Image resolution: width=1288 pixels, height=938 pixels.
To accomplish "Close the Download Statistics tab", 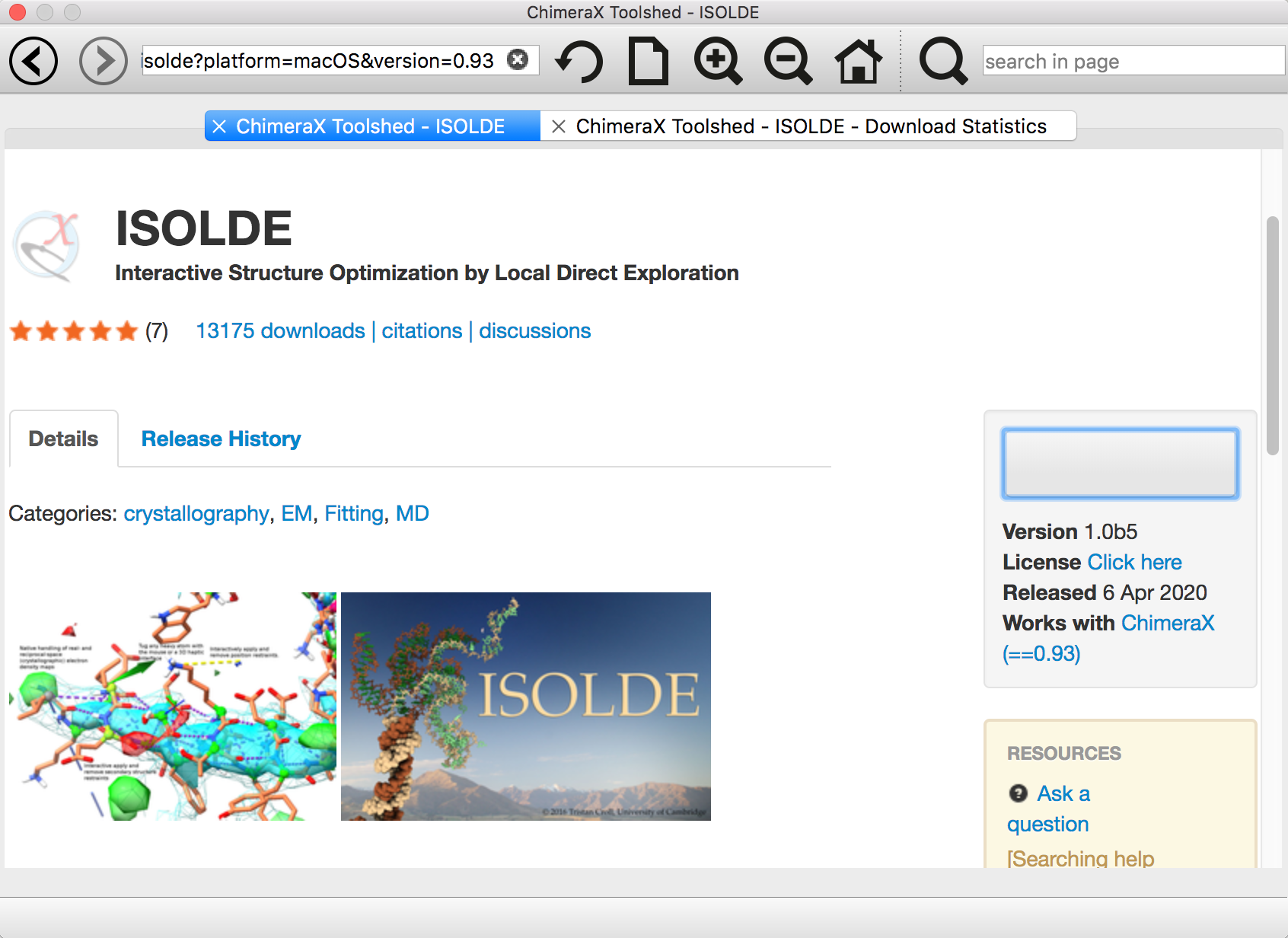I will pyautogui.click(x=559, y=126).
